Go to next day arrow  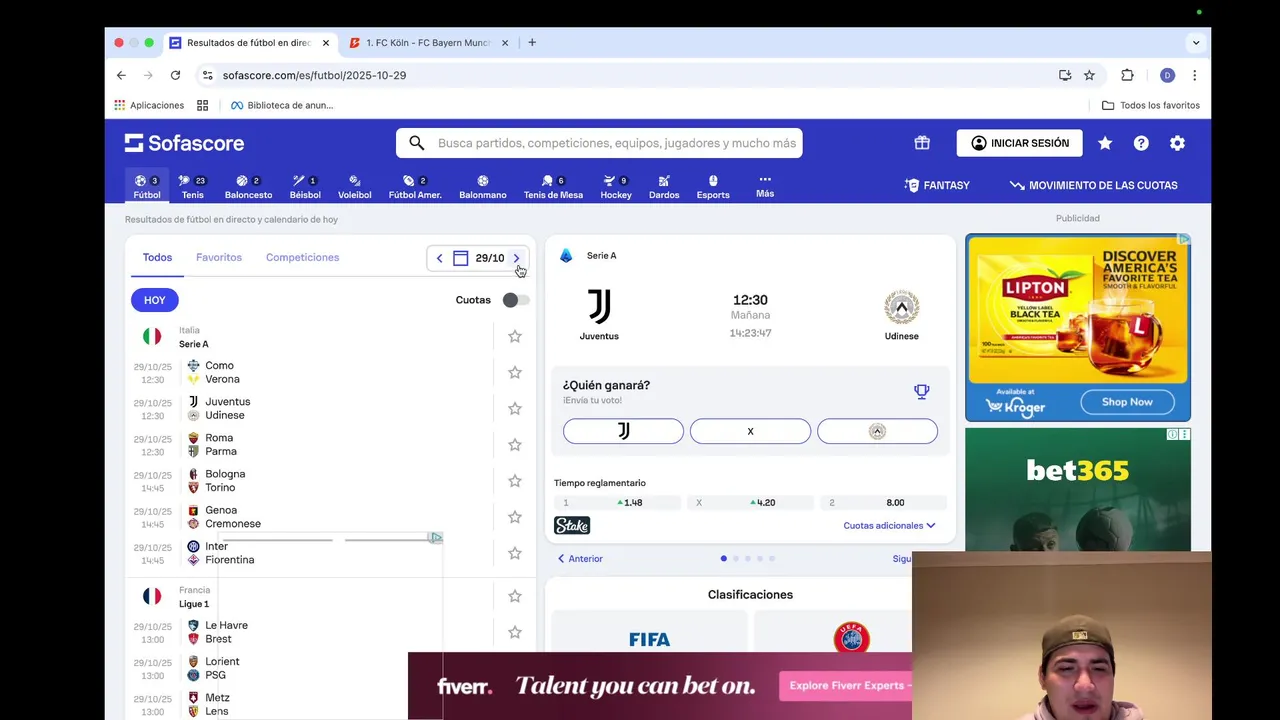(516, 258)
